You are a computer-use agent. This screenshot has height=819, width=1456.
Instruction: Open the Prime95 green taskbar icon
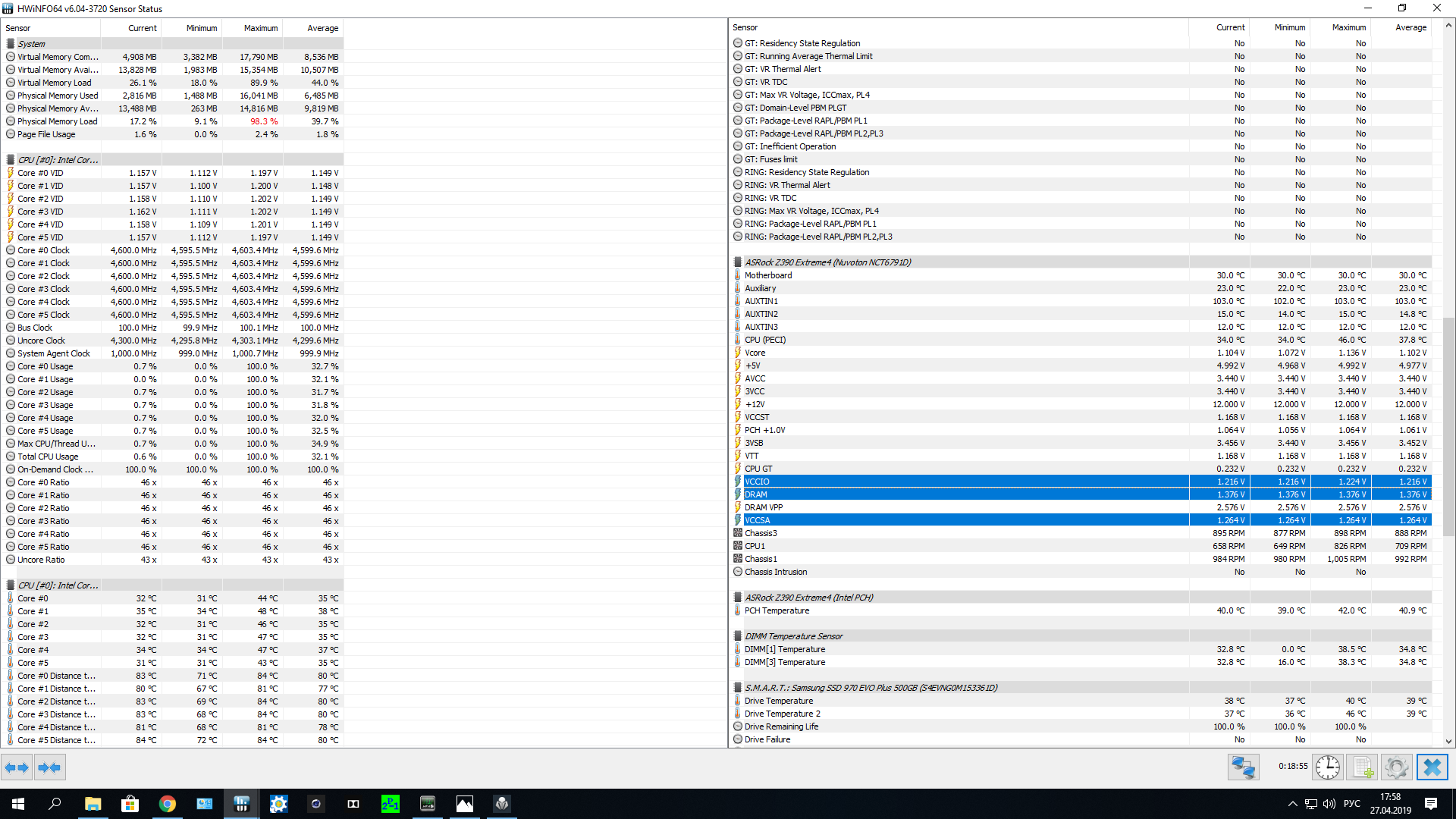coord(390,804)
